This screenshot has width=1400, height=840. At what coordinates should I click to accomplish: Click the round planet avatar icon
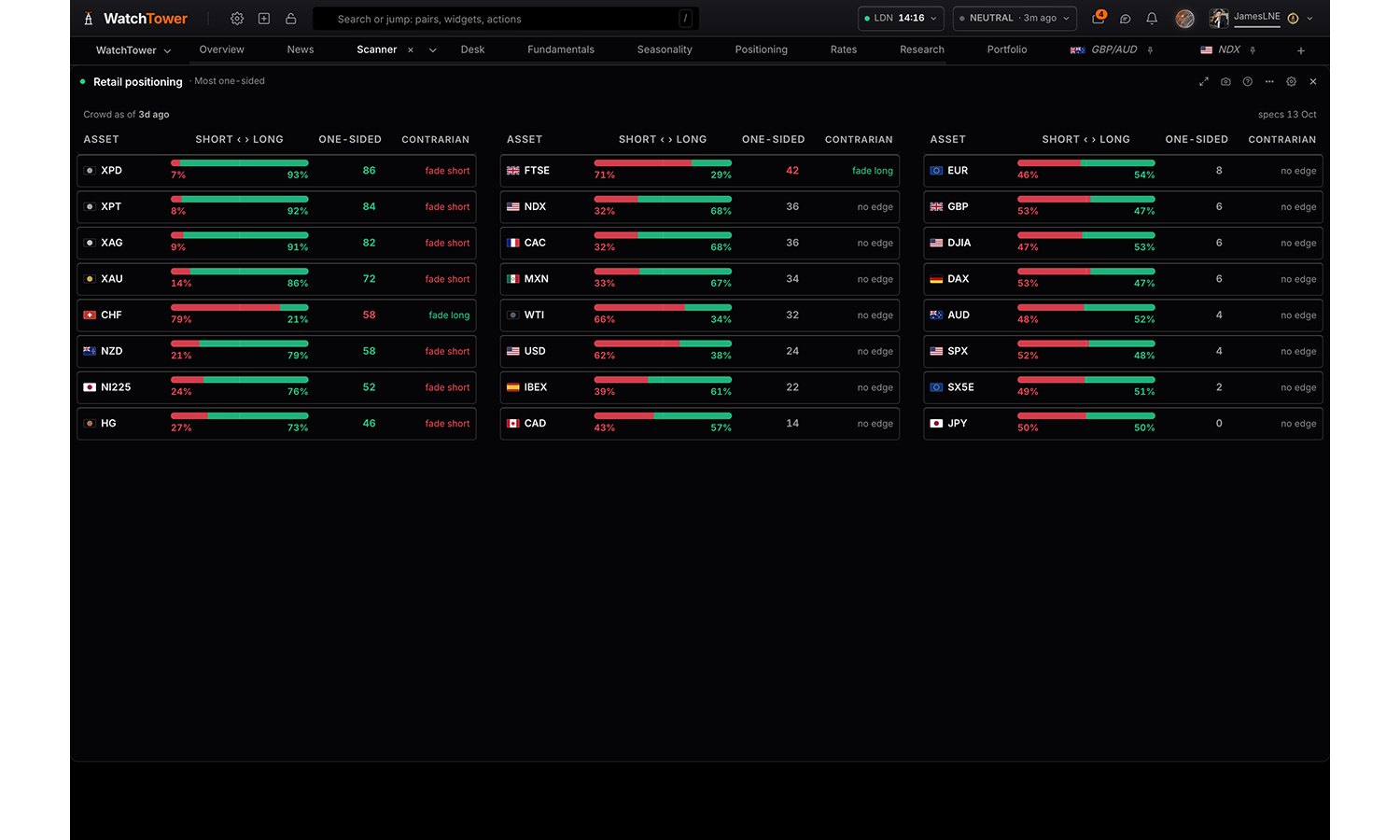coord(1185,19)
